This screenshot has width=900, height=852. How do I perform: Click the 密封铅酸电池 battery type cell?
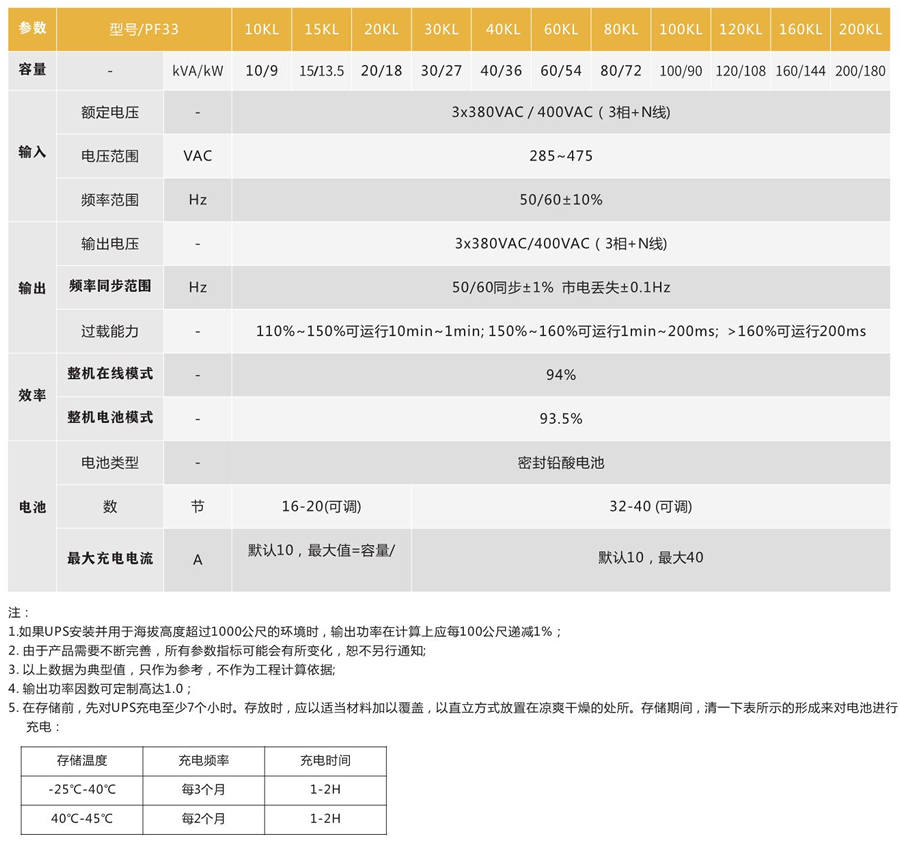(560, 463)
